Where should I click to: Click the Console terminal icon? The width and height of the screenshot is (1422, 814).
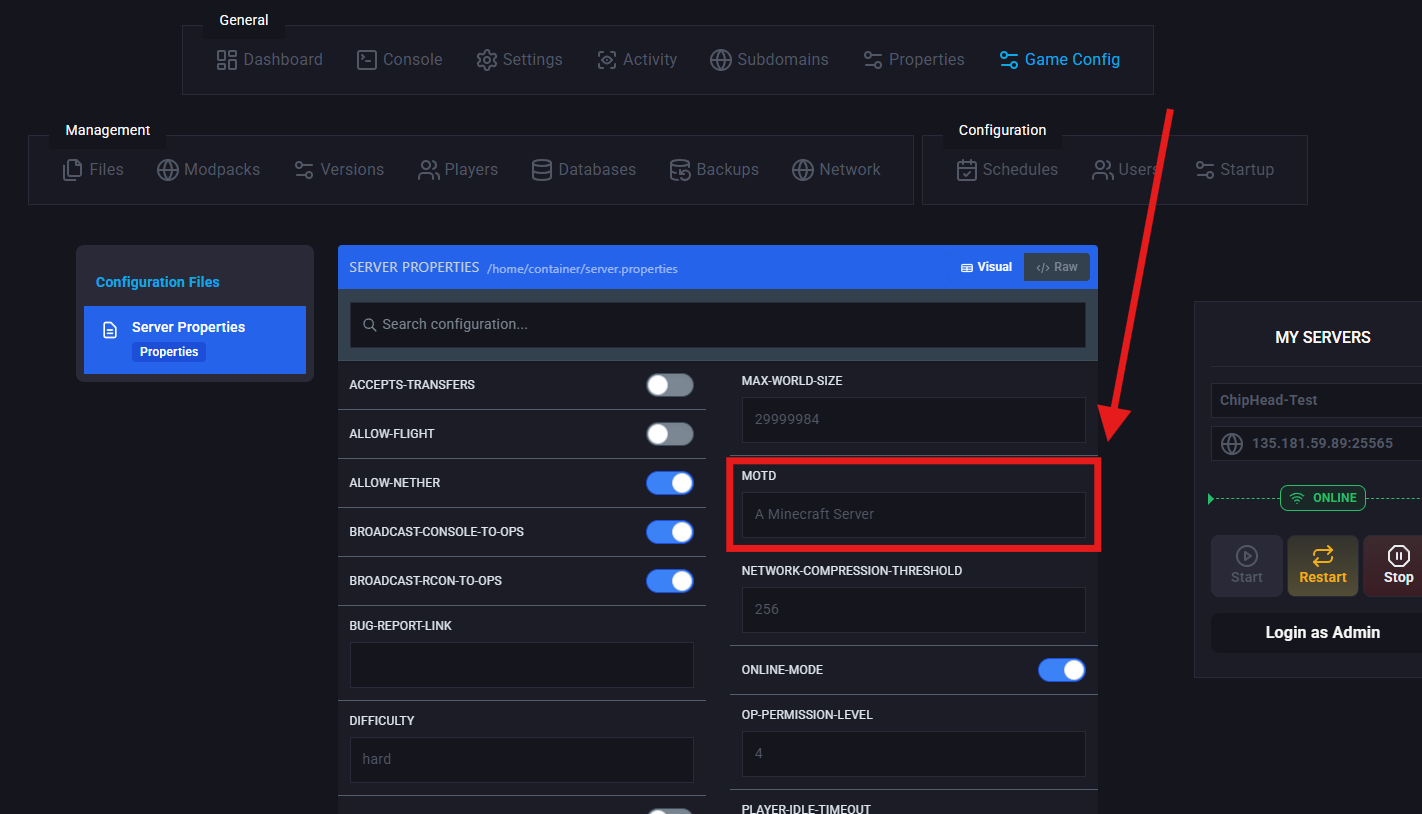[367, 60]
